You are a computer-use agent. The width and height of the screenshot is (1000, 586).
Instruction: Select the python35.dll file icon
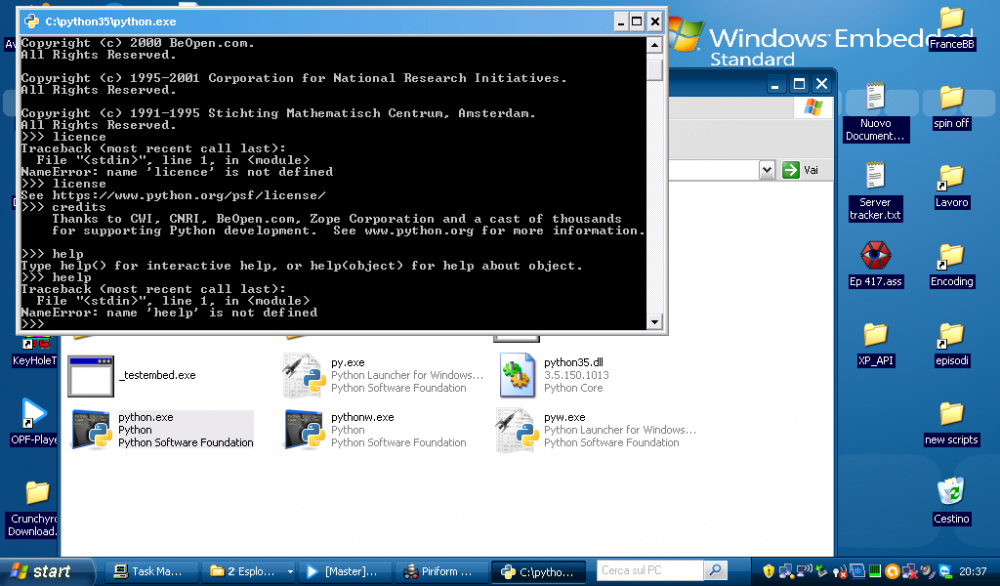517,375
